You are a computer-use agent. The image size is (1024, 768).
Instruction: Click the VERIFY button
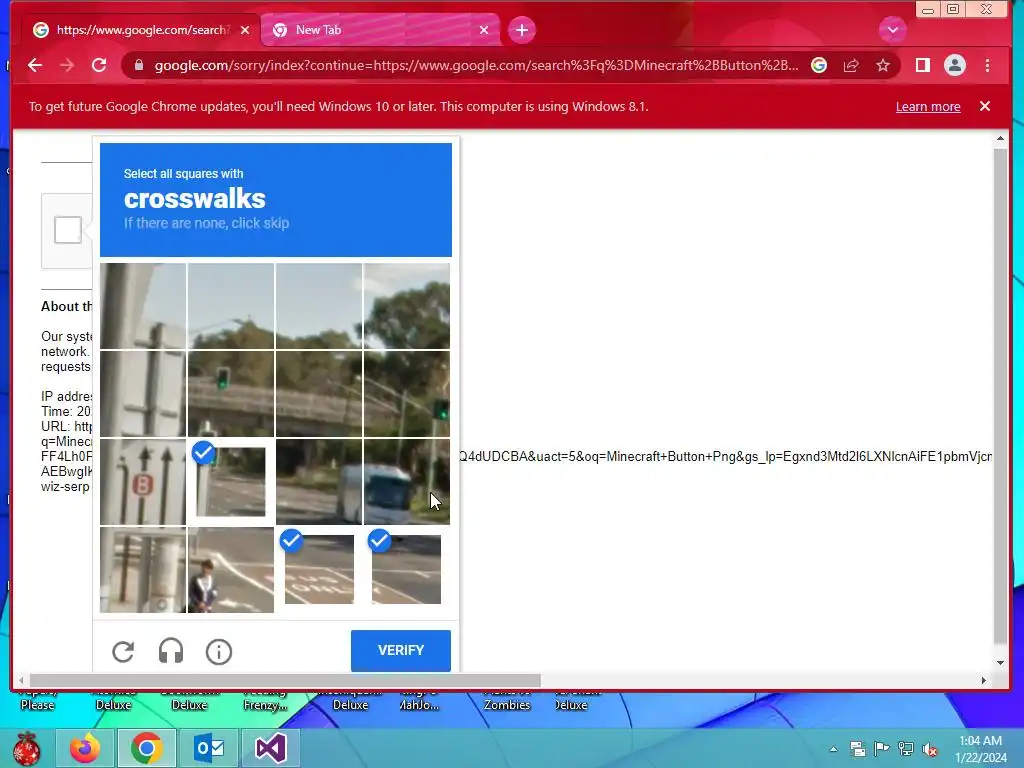tap(400, 650)
